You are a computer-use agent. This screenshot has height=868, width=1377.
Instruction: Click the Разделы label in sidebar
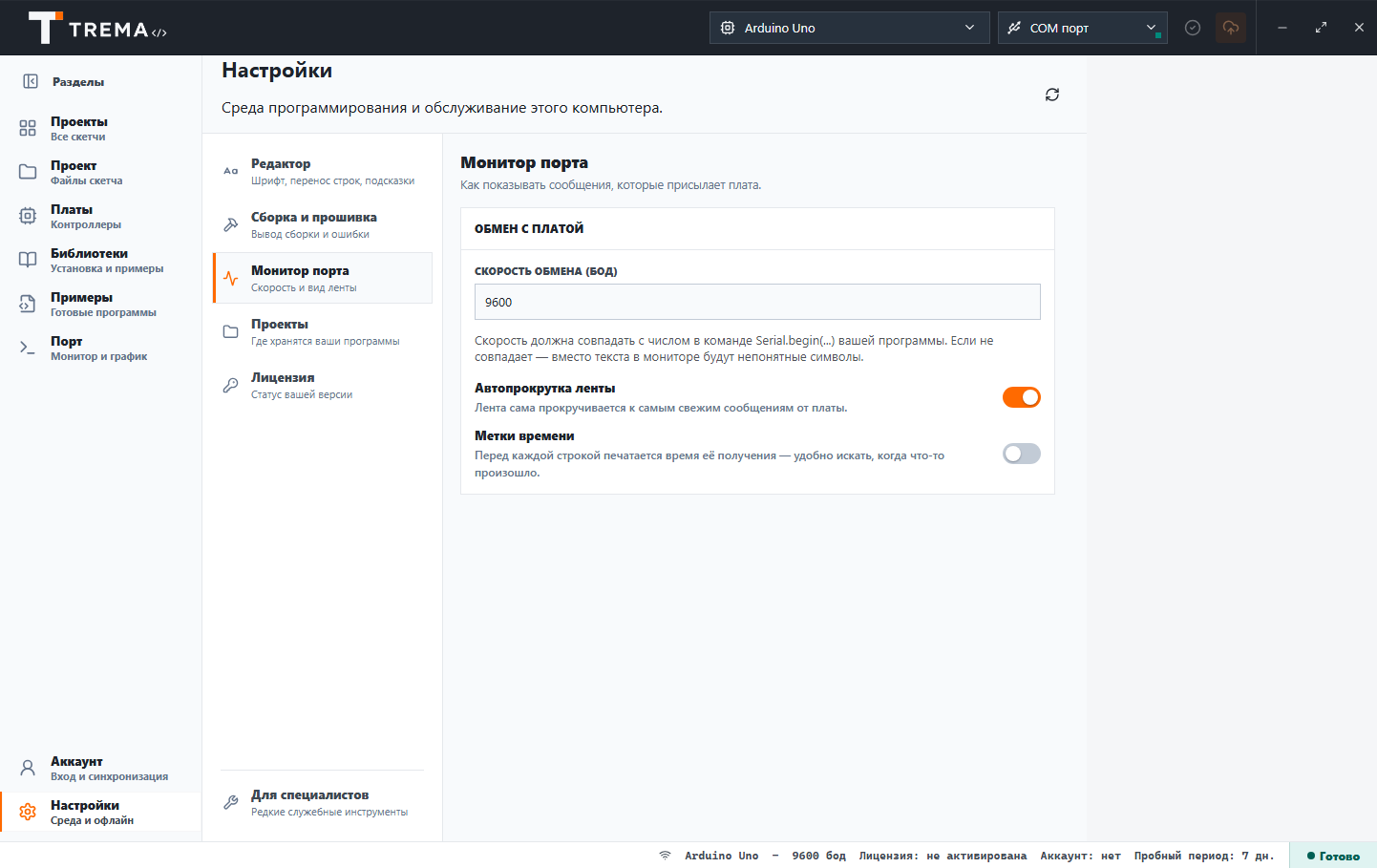78,82
